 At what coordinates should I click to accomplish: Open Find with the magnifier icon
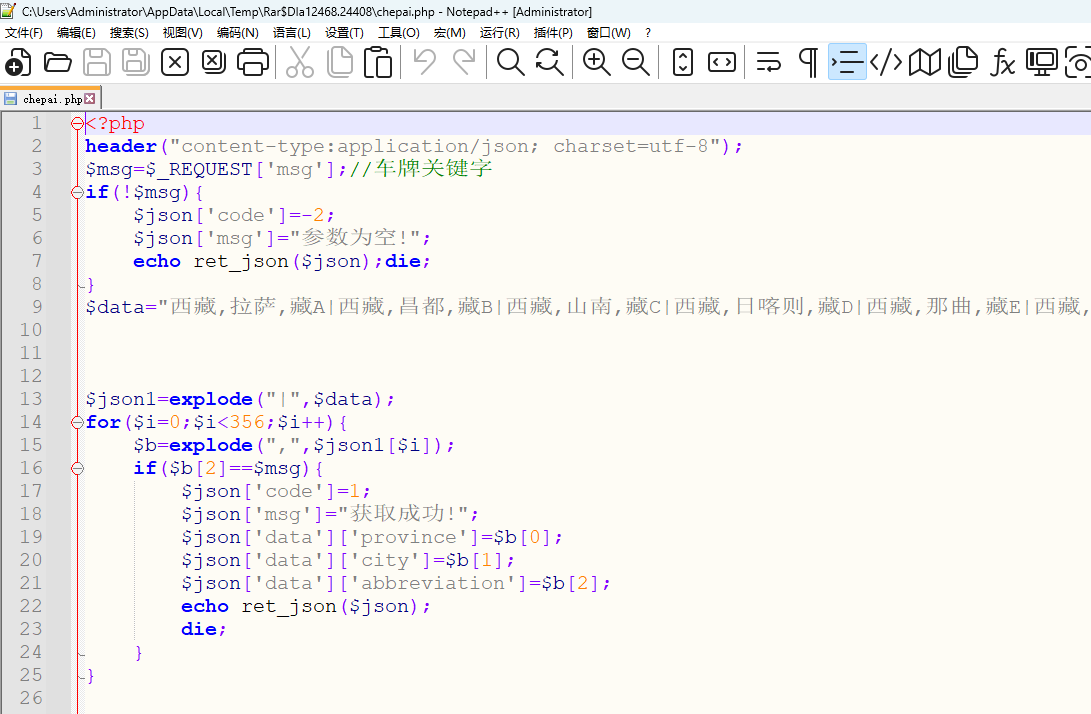pyautogui.click(x=511, y=63)
